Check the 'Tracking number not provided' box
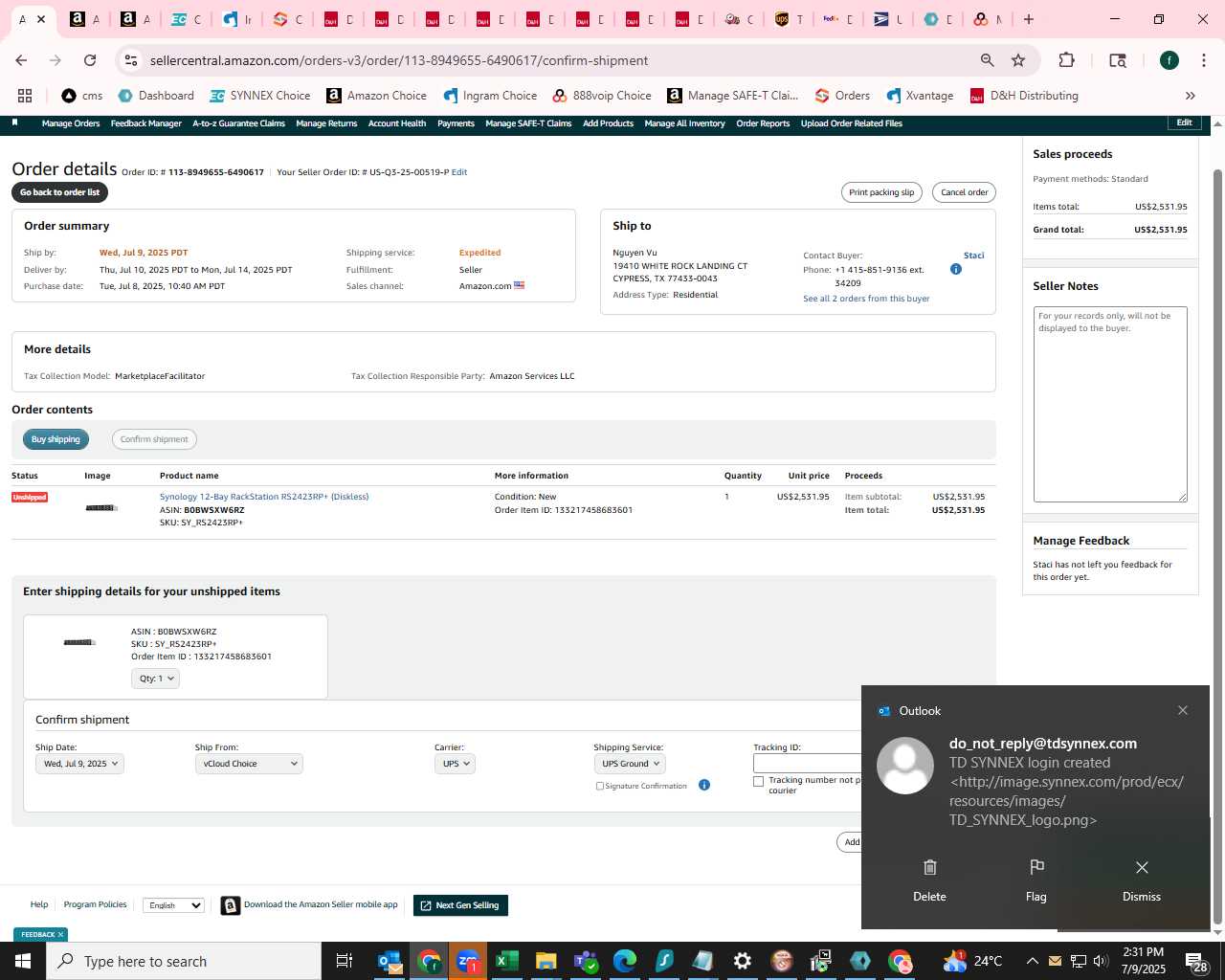This screenshot has height=980, width=1225. (759, 781)
